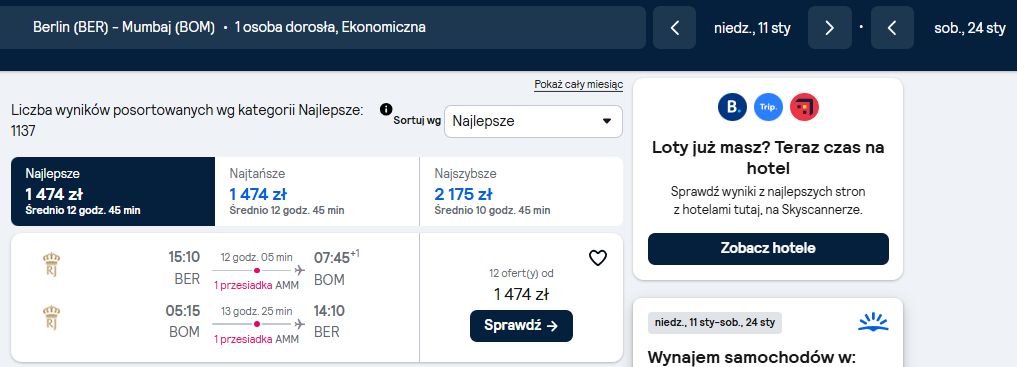Image resolution: width=1017 pixels, height=367 pixels.
Task: Click the red hotel partner logo icon
Action: coord(804,107)
